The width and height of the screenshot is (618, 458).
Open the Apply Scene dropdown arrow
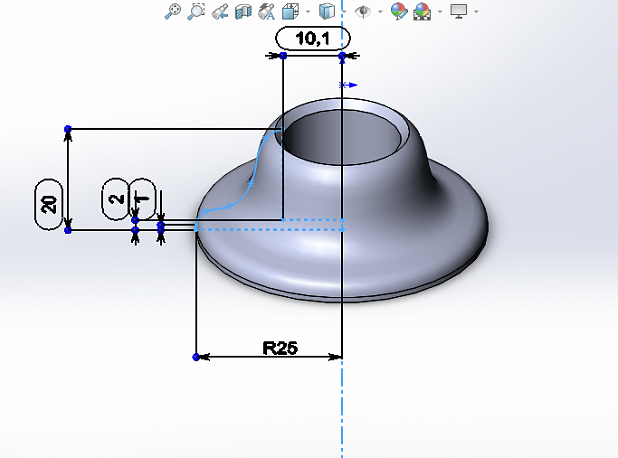click(440, 11)
